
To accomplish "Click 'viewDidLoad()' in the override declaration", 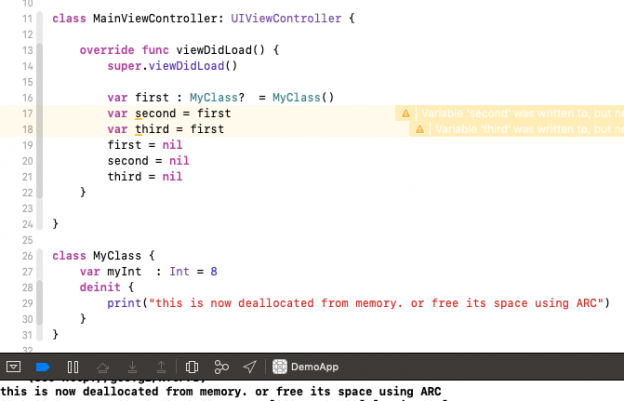I will (220, 50).
